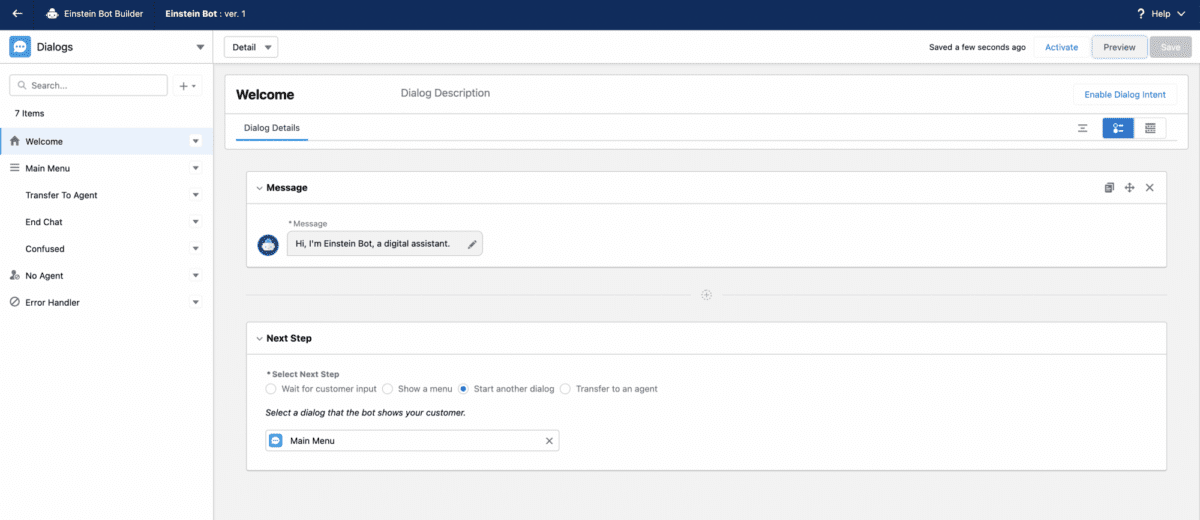Click the Message move arrows icon

click(x=1129, y=187)
